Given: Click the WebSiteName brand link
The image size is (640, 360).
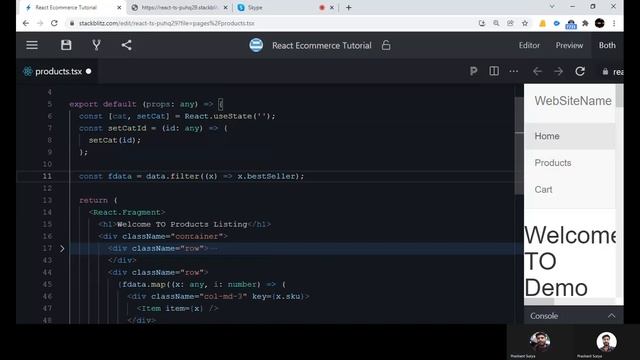Looking at the screenshot, I should coord(573,101).
